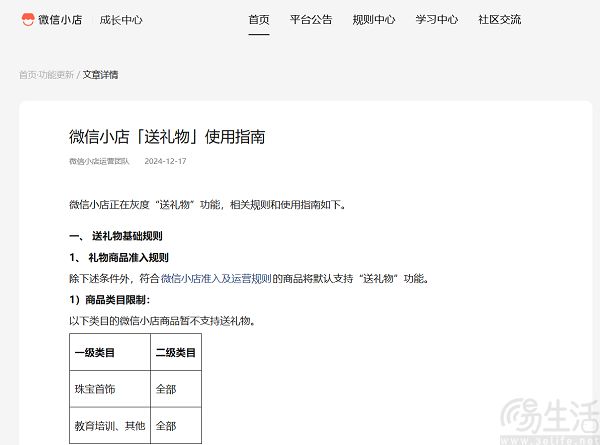Open the 平台公告 navigation tab
Image resolution: width=600 pixels, height=445 pixels.
311,20
